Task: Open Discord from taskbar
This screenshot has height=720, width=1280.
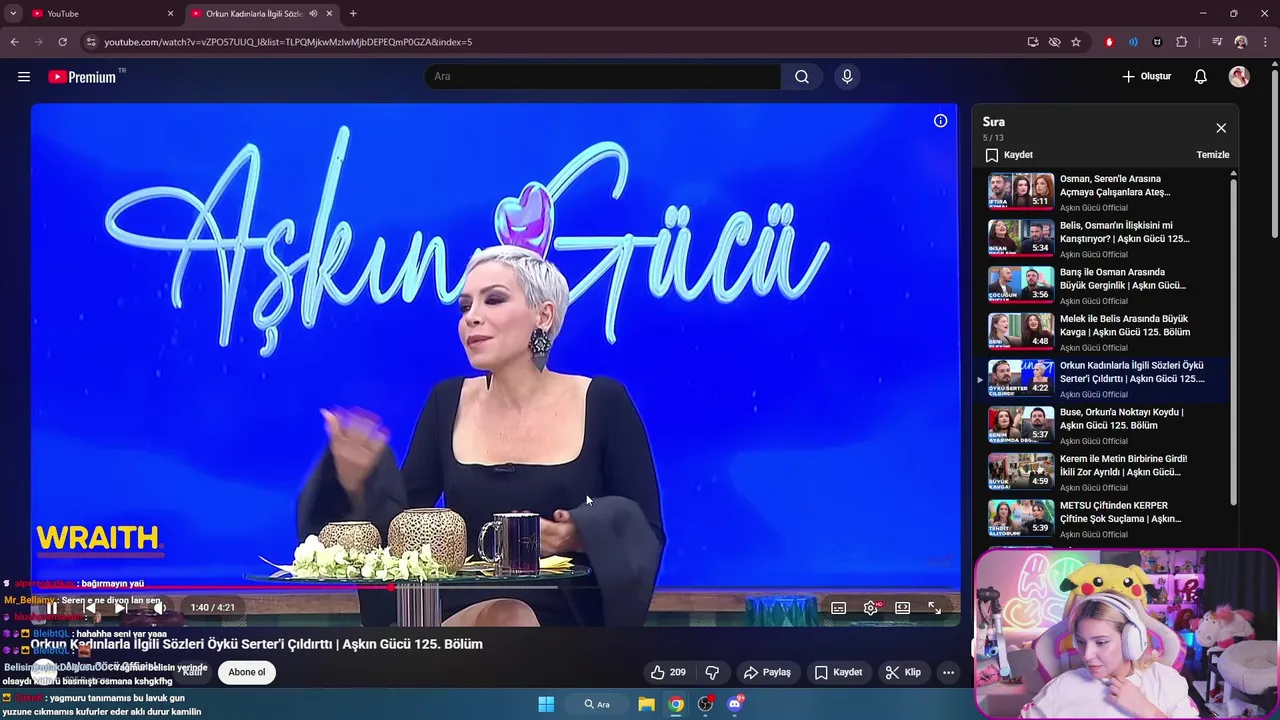Action: pos(735,704)
